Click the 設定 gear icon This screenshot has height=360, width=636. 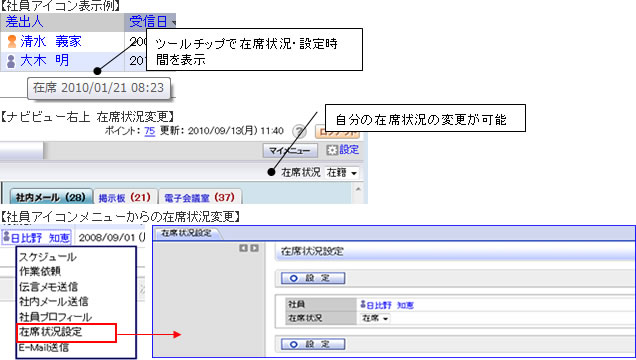pyautogui.click(x=332, y=150)
